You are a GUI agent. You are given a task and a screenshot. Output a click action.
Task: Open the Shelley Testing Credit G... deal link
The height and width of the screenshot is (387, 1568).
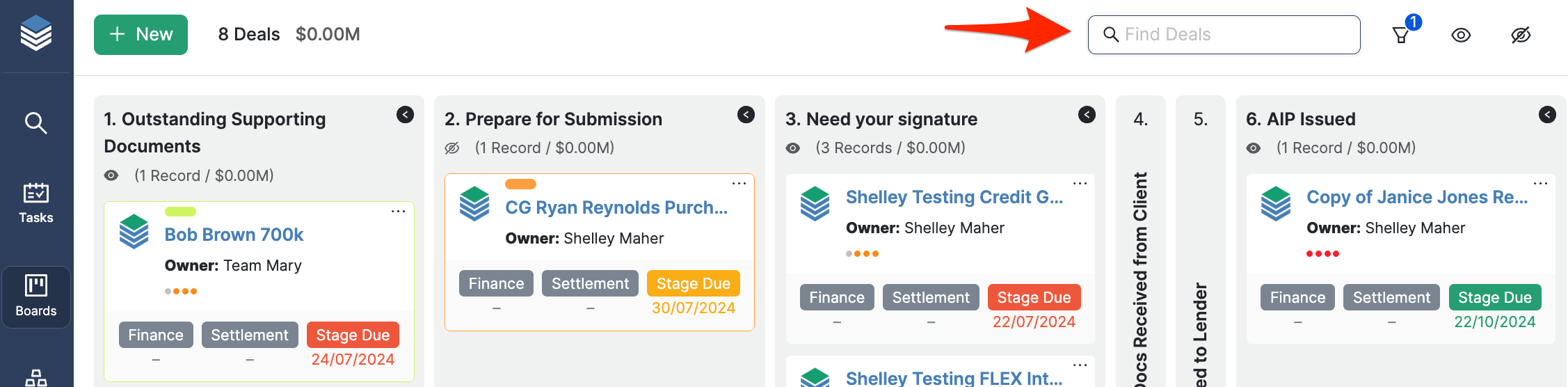[954, 197]
